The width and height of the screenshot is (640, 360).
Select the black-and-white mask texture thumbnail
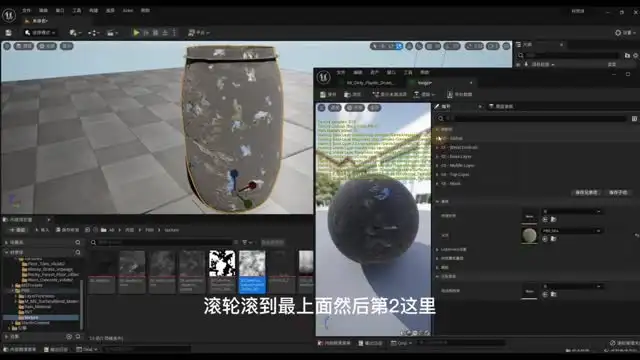point(222,264)
